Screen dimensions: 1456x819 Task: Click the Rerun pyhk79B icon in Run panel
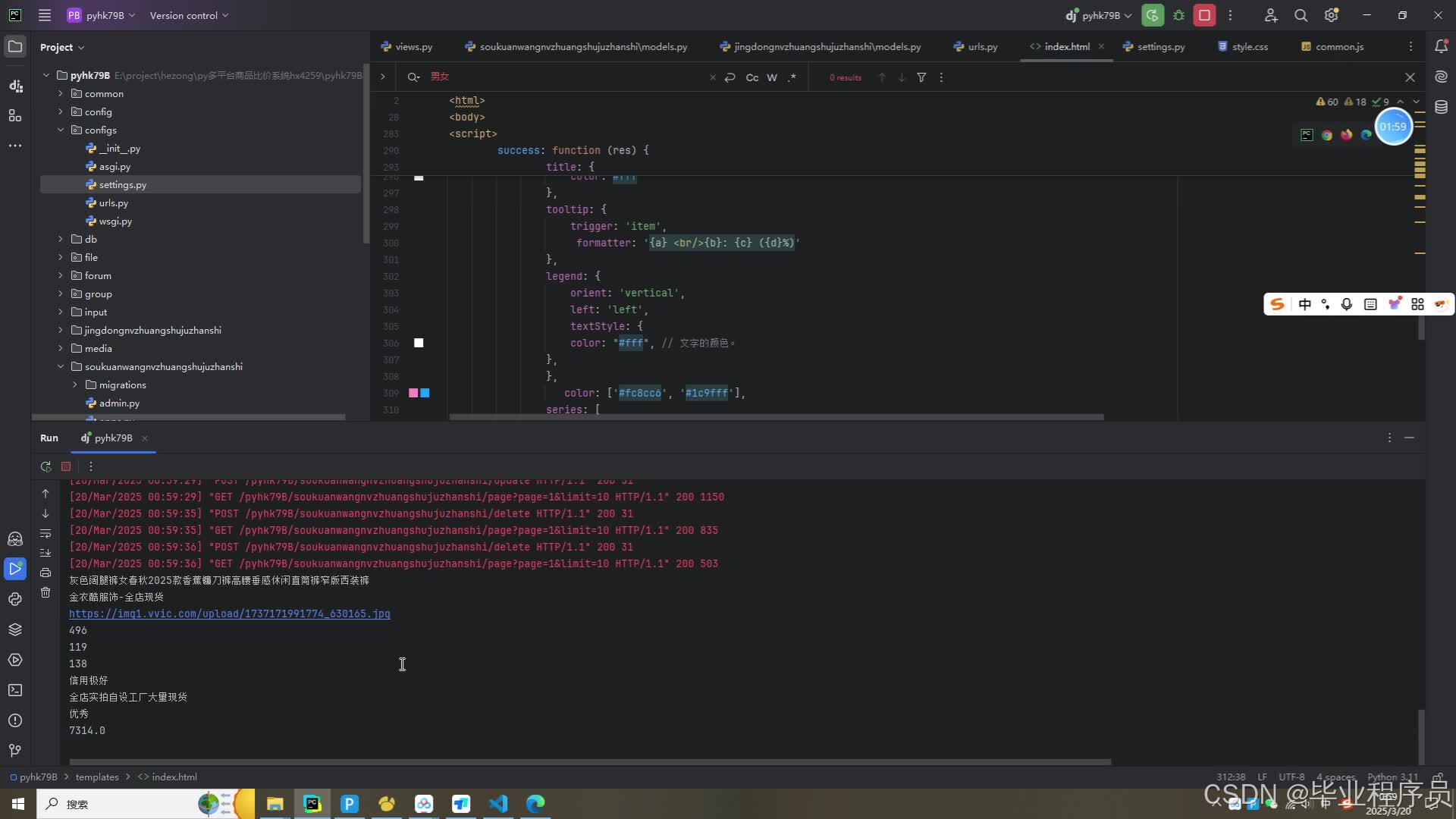(45, 466)
